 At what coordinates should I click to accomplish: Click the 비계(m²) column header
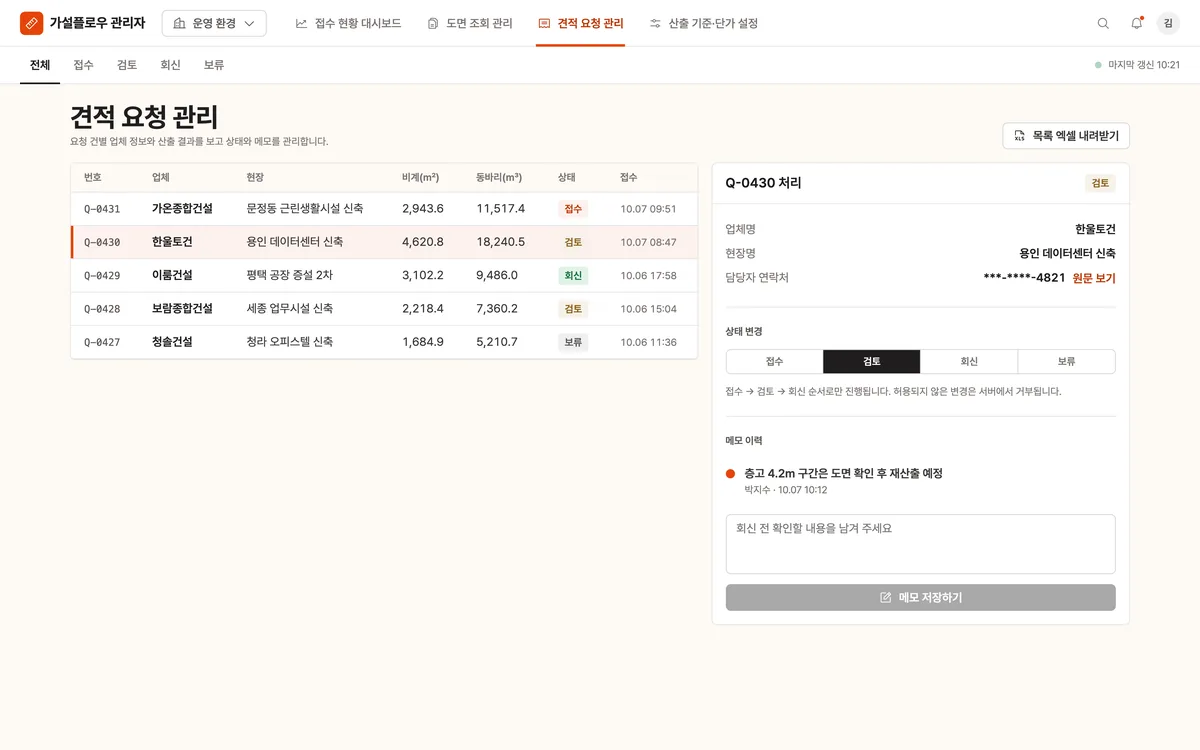click(420, 177)
